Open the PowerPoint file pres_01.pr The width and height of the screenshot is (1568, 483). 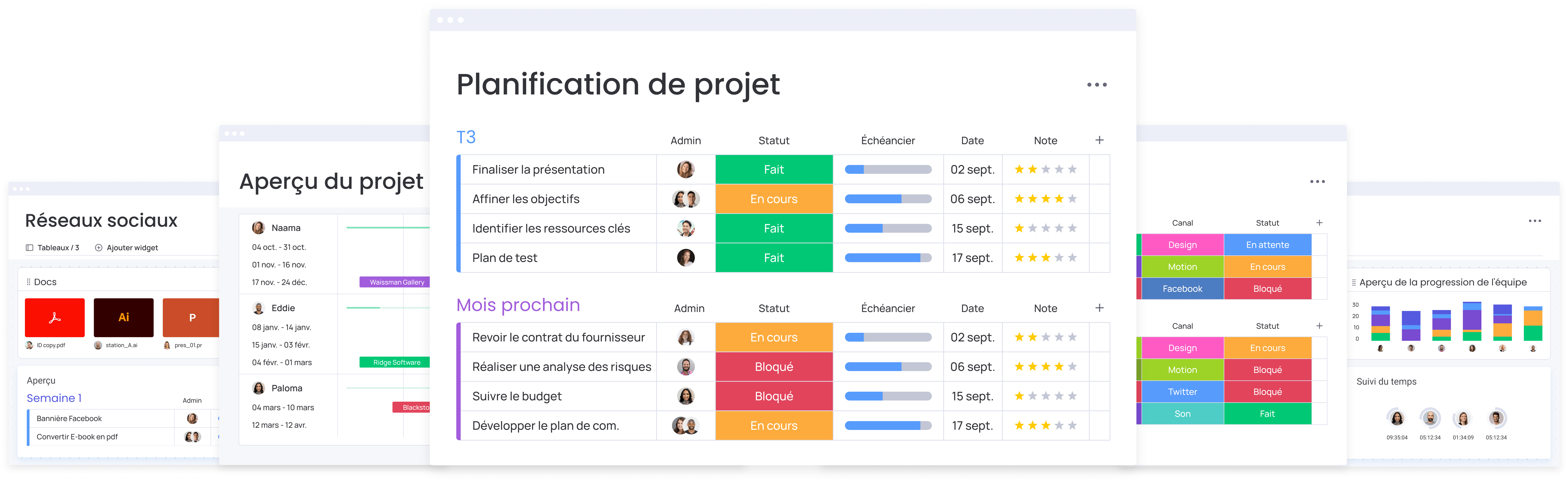point(191,318)
